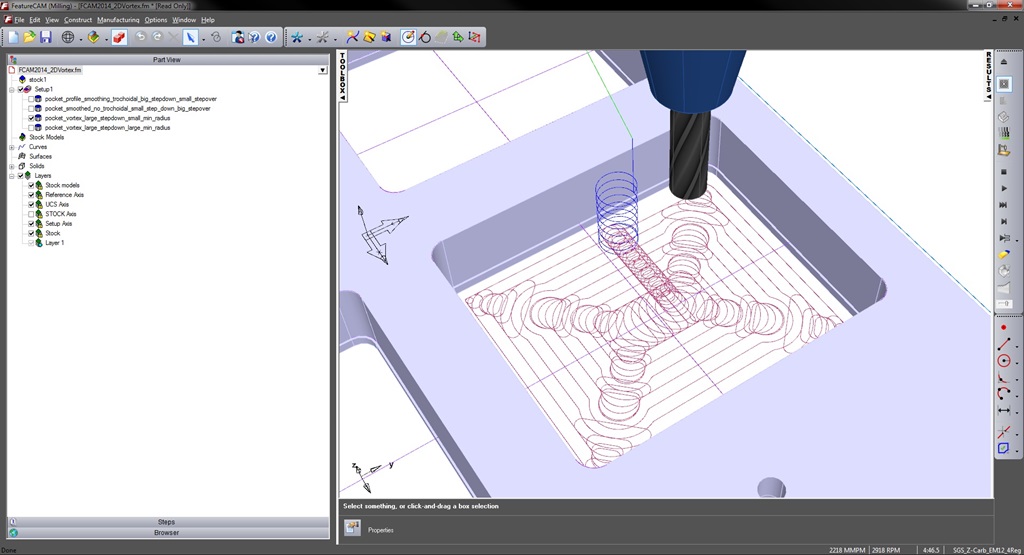
Task: Open the Part View file dropdown arrow
Action: tap(322, 70)
